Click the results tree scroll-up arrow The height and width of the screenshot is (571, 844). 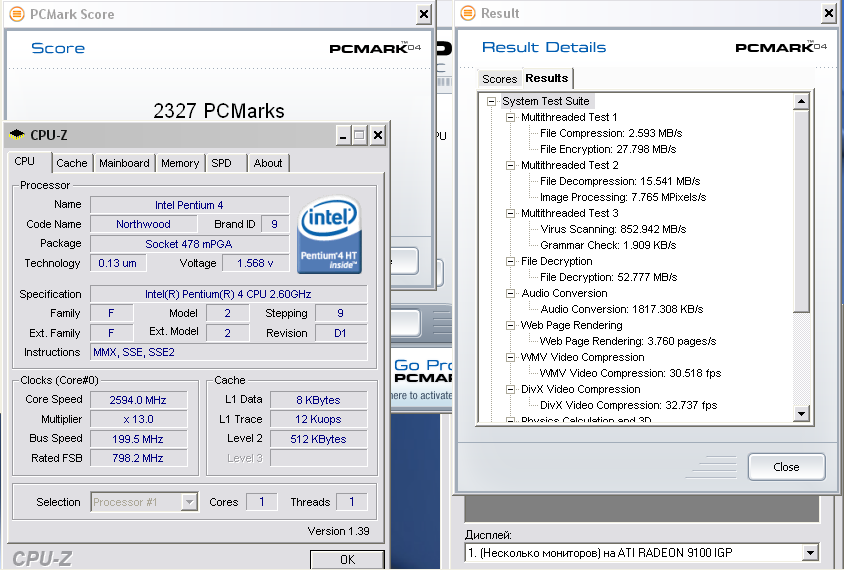pos(801,102)
